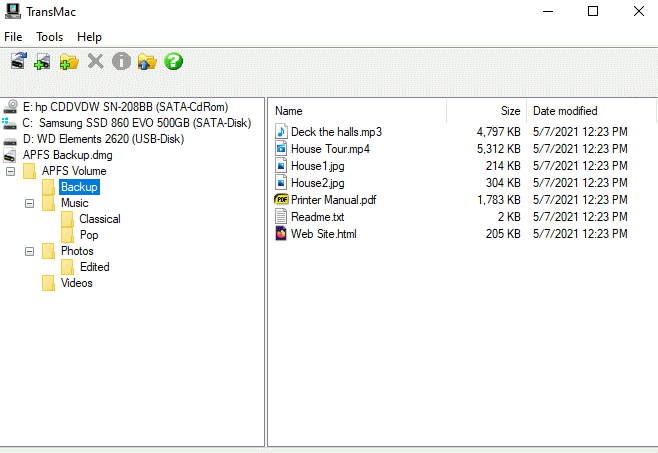Screen dimensions: 658x453
Task: Collapse the APFS Volume tree node
Action: tap(11, 171)
